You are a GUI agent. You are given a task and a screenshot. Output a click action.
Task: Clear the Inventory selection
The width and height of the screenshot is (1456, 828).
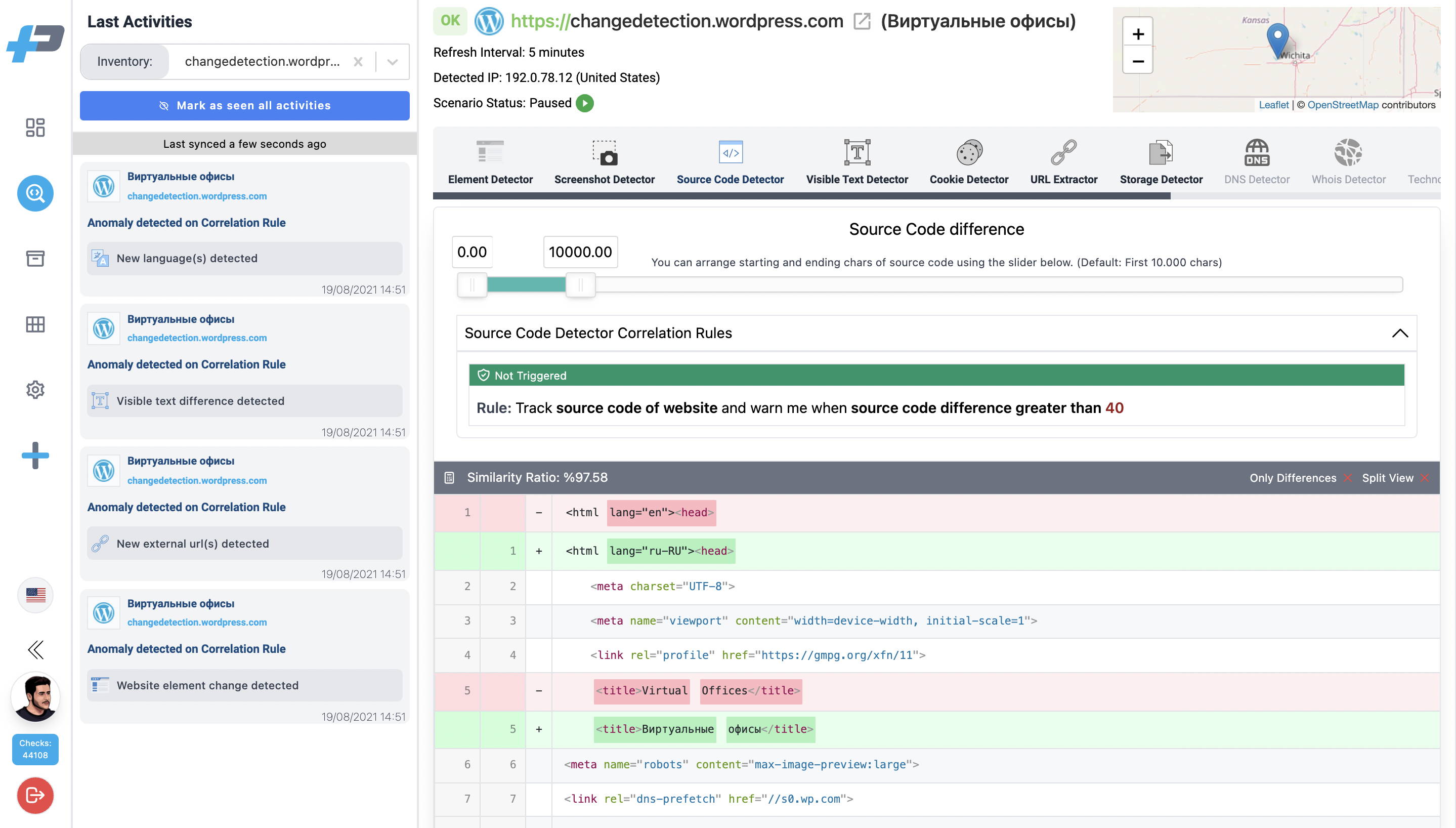coord(358,62)
